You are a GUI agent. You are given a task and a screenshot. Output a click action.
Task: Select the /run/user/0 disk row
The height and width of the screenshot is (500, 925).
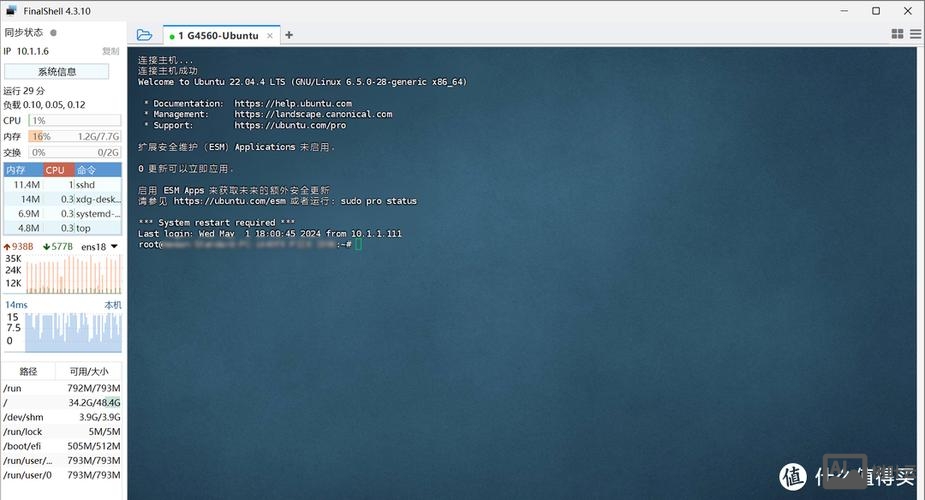pos(62,475)
